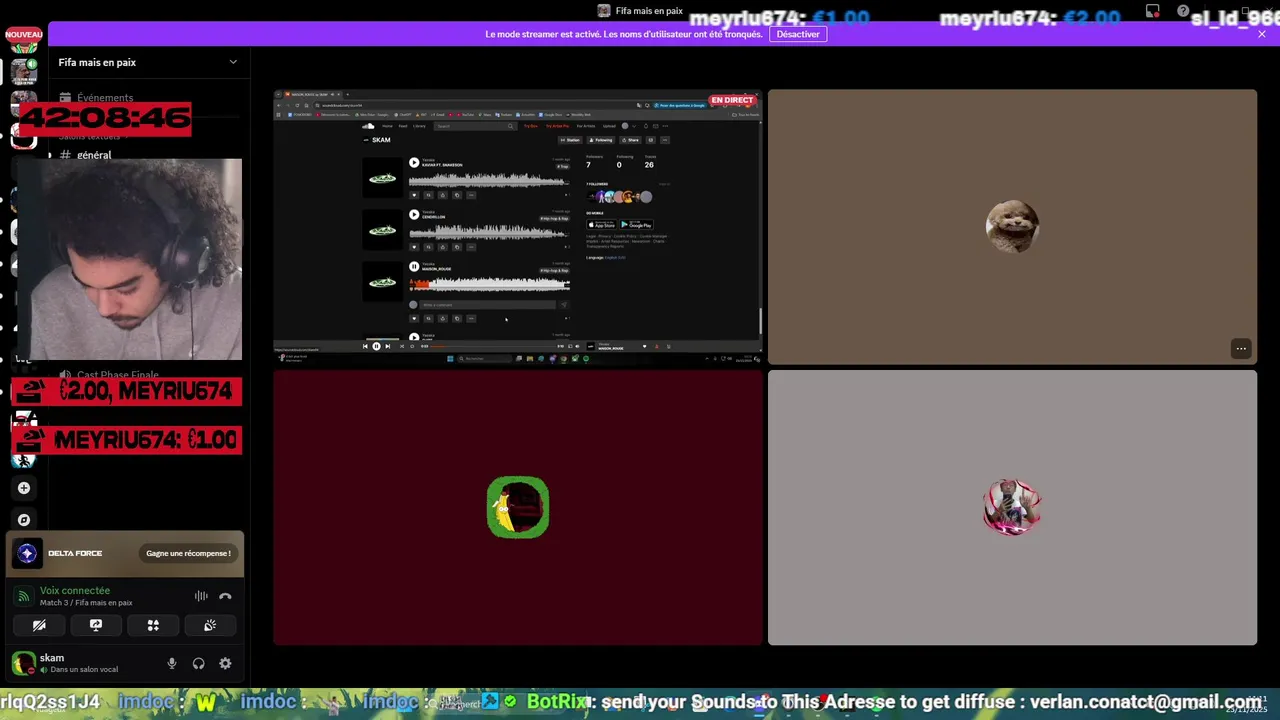Open the Événements entry
The image size is (1280, 720).
105,98
